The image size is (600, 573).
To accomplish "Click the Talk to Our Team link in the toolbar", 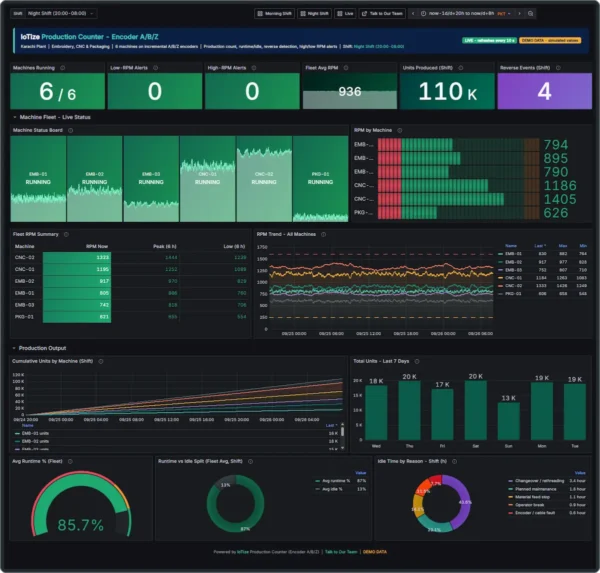I will [382, 13].
